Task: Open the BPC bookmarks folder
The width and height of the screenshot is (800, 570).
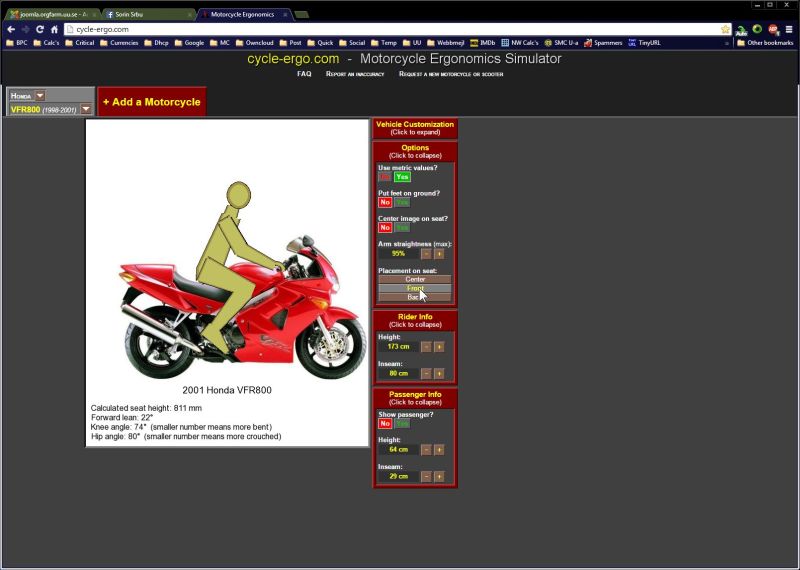Action: click(17, 43)
